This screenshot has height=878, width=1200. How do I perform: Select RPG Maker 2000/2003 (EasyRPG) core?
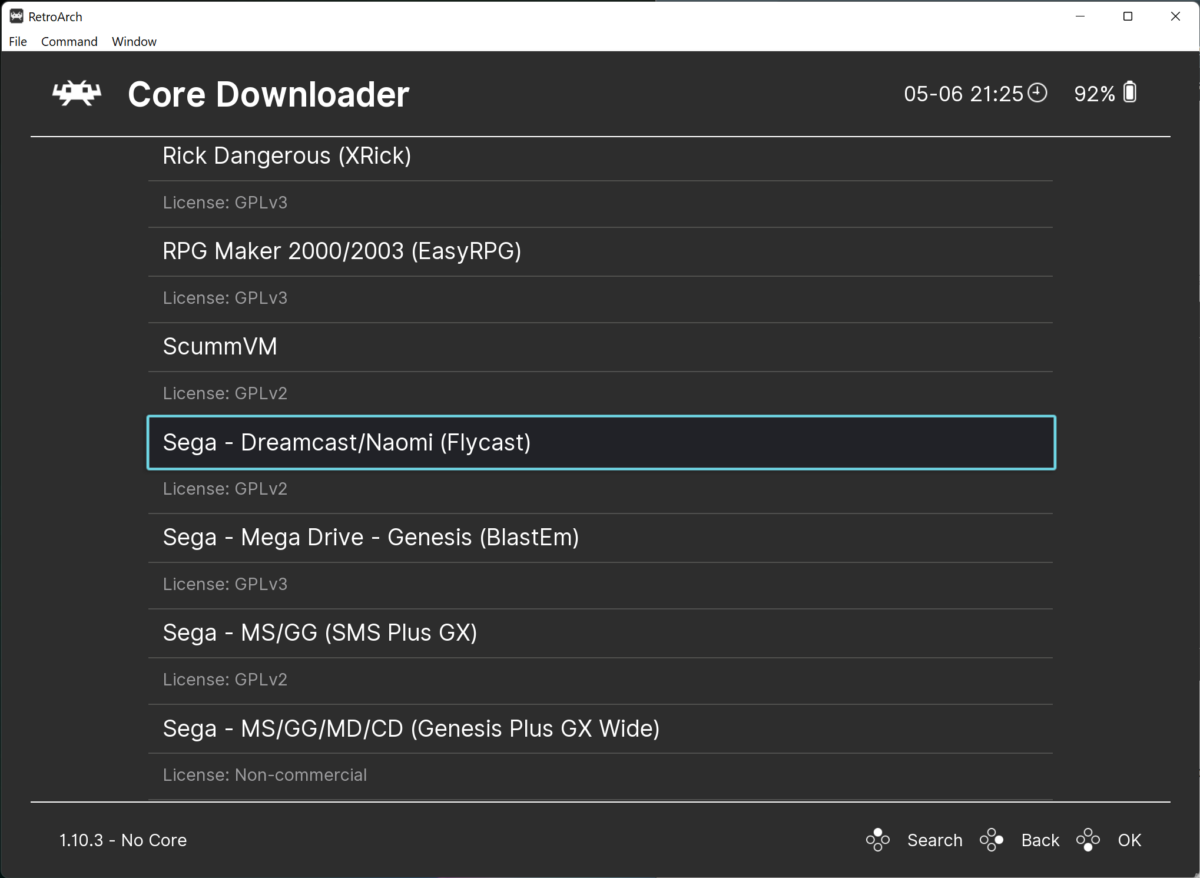pyautogui.click(x=600, y=252)
